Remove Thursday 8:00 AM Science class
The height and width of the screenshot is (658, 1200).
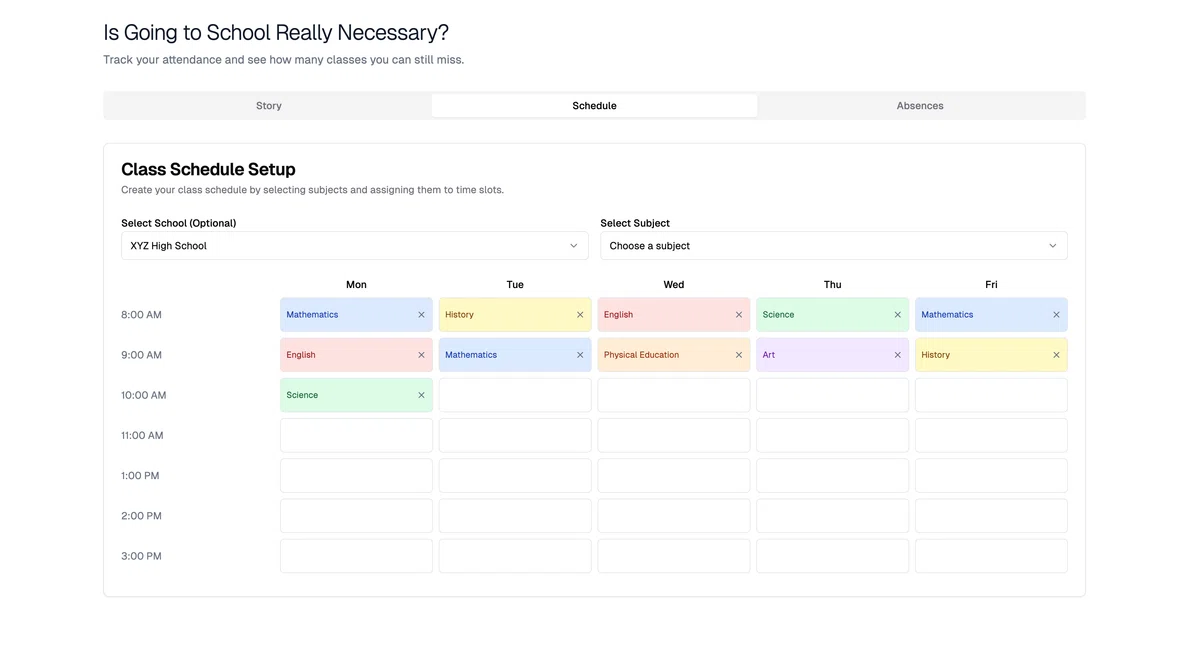click(x=897, y=315)
